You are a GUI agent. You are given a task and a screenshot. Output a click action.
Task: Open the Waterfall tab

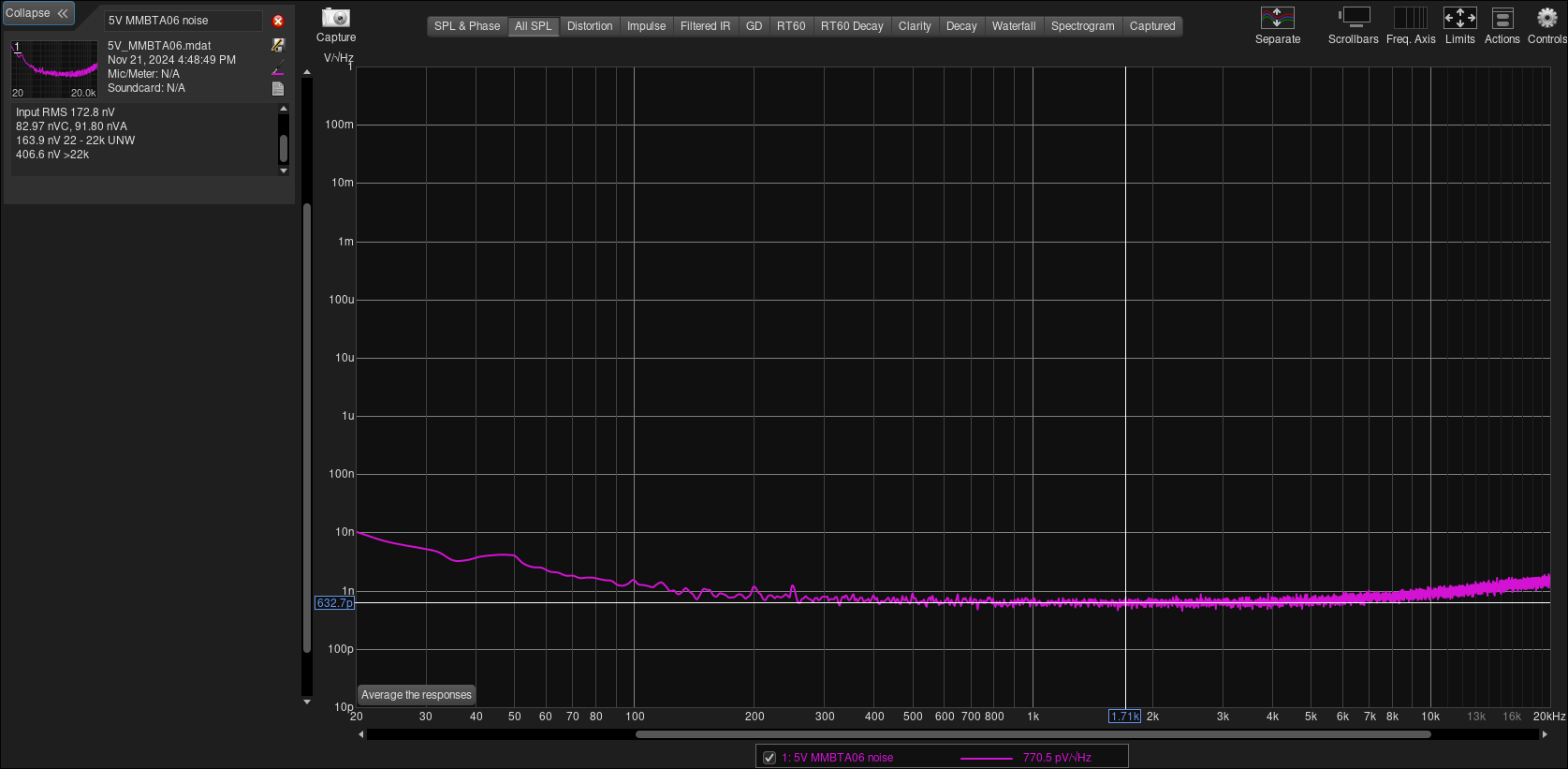pos(1014,26)
